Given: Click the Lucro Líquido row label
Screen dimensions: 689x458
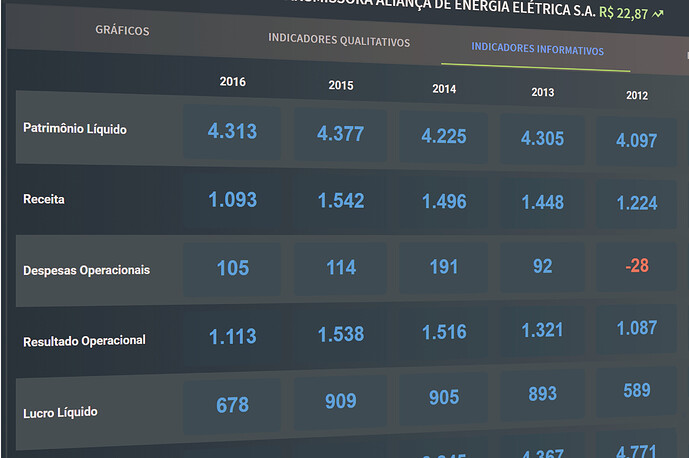Looking at the screenshot, I should 60,413.
